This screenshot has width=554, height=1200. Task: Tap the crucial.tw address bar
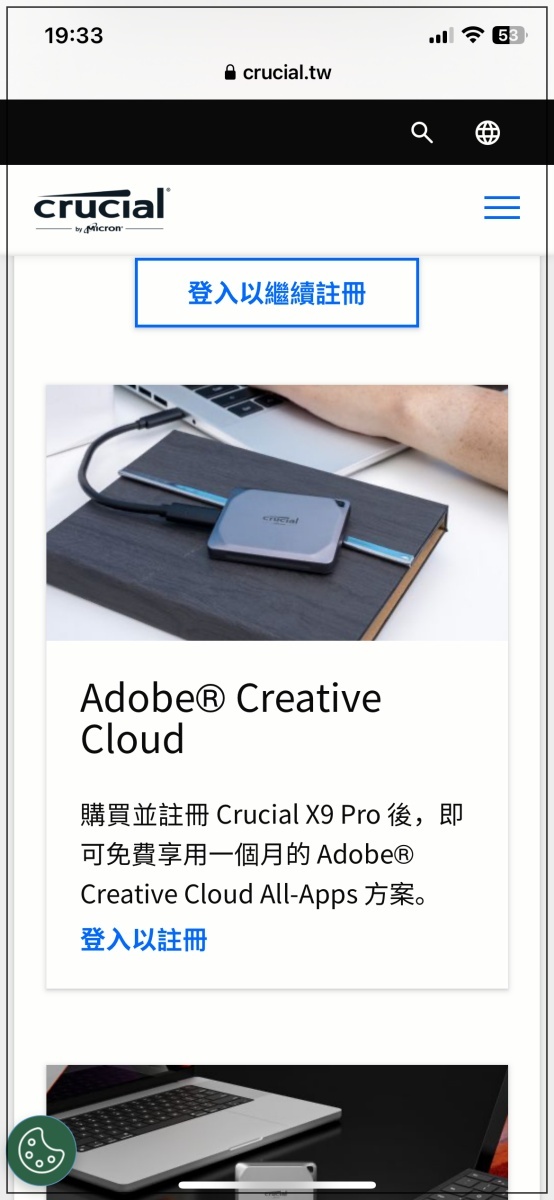click(x=277, y=73)
